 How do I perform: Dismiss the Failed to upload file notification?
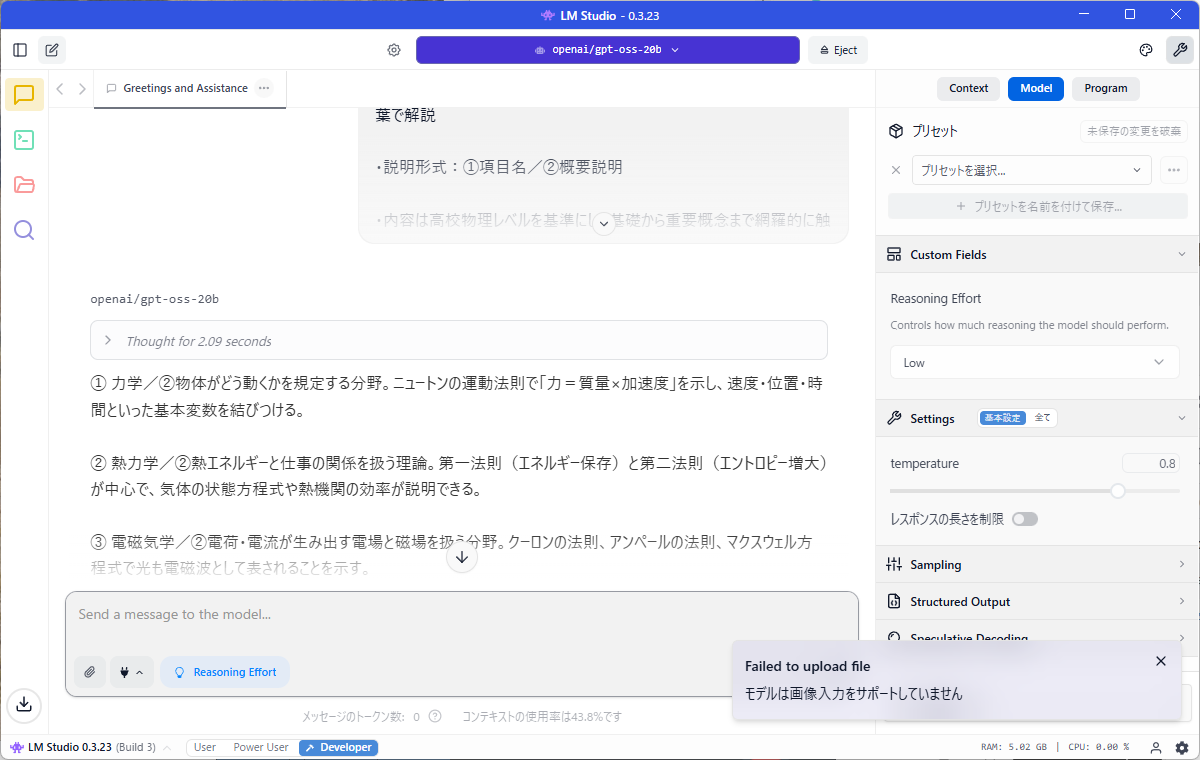click(x=1160, y=661)
